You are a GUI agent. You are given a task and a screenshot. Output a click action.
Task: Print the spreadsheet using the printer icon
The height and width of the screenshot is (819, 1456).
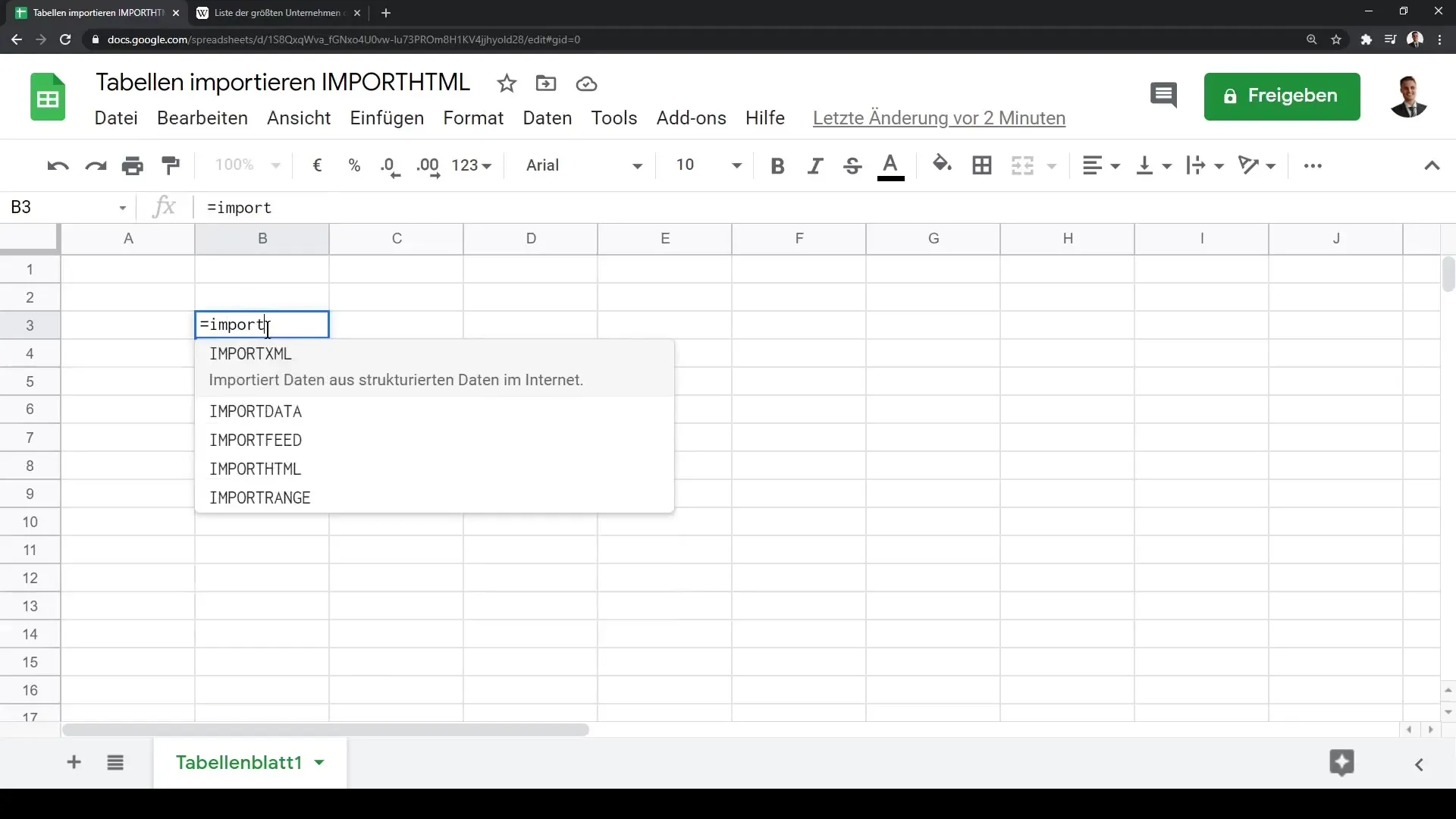pyautogui.click(x=133, y=165)
